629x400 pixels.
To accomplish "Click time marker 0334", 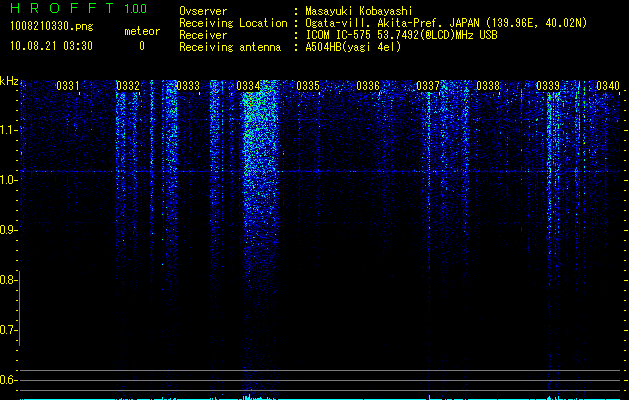I will coord(248,86).
